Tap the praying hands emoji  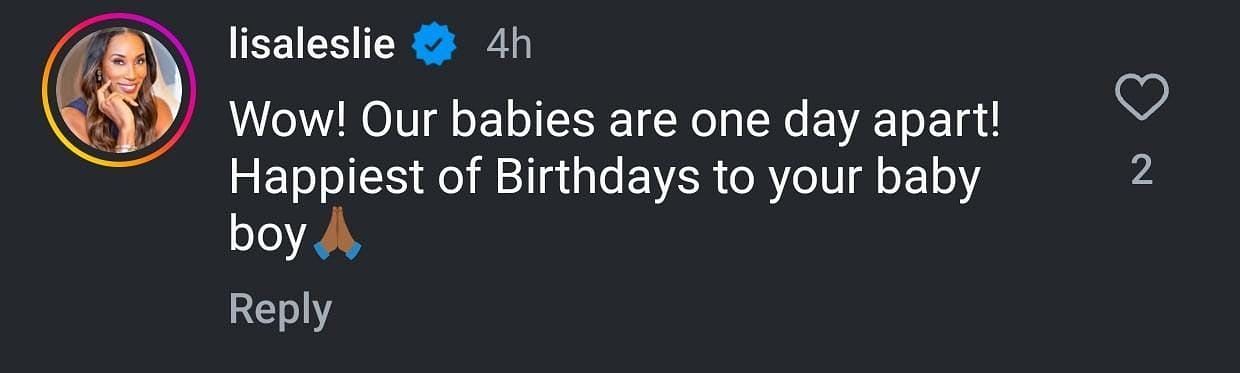337,236
